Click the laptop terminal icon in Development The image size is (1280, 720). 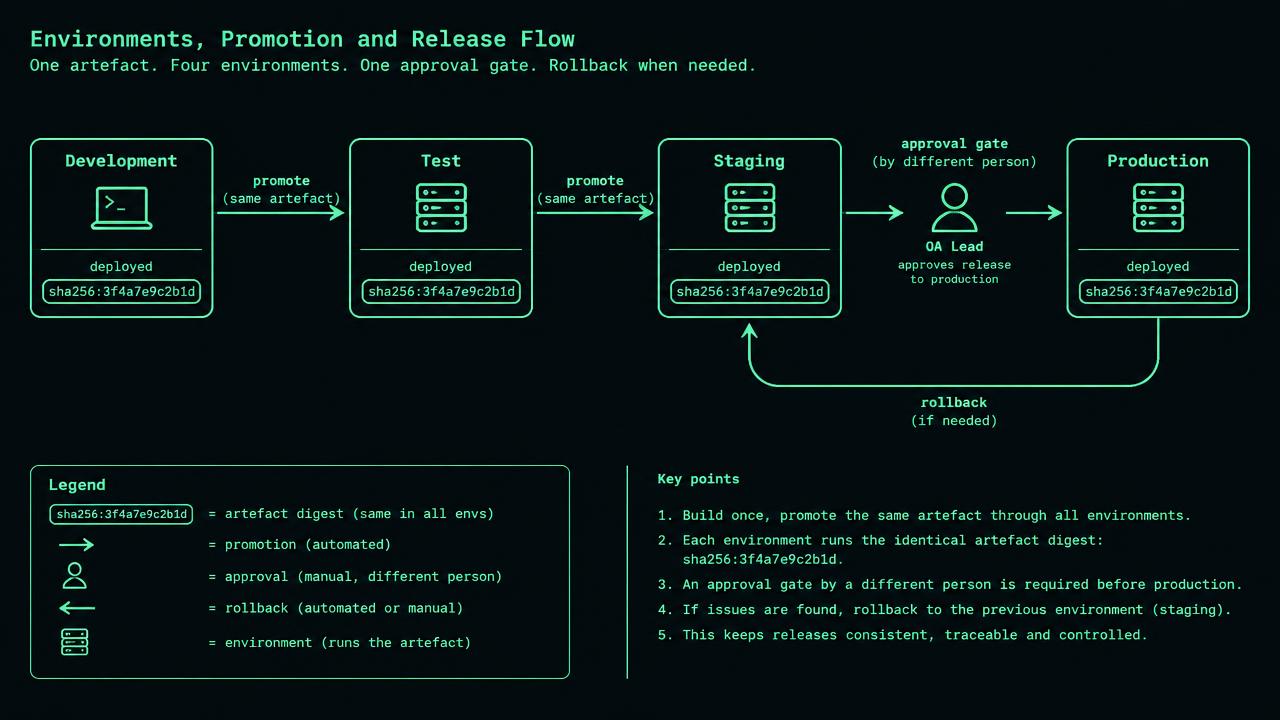[122, 208]
